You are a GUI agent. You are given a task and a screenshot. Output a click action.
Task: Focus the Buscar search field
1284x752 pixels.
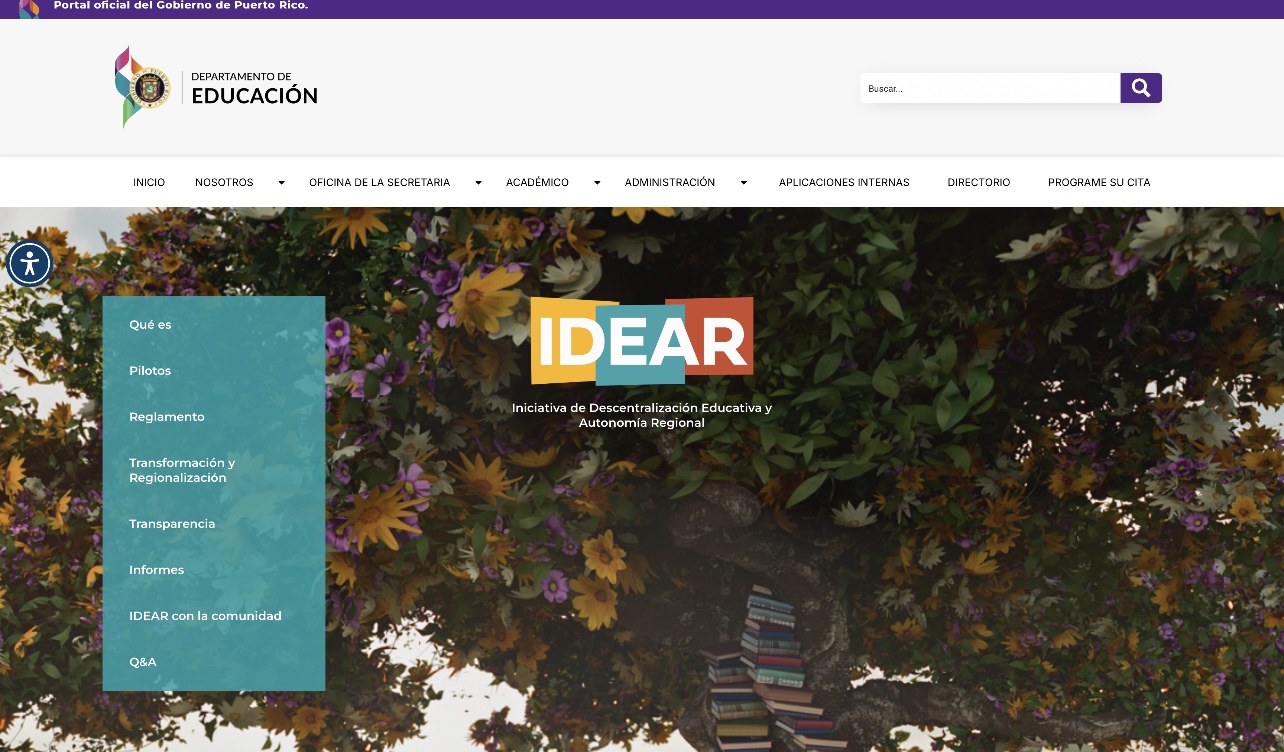coord(990,88)
